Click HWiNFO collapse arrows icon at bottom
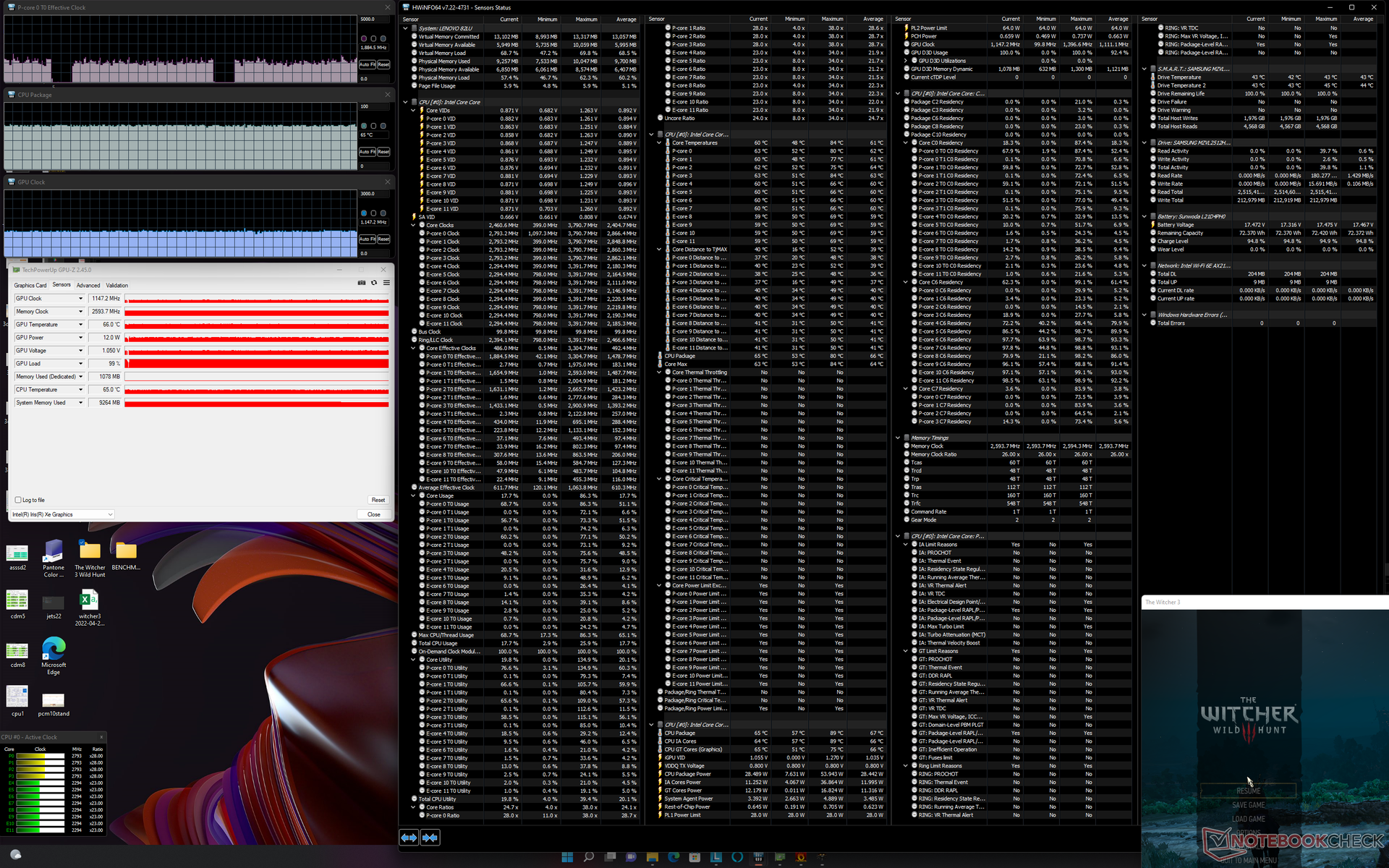The height and width of the screenshot is (868, 1389). tap(430, 838)
